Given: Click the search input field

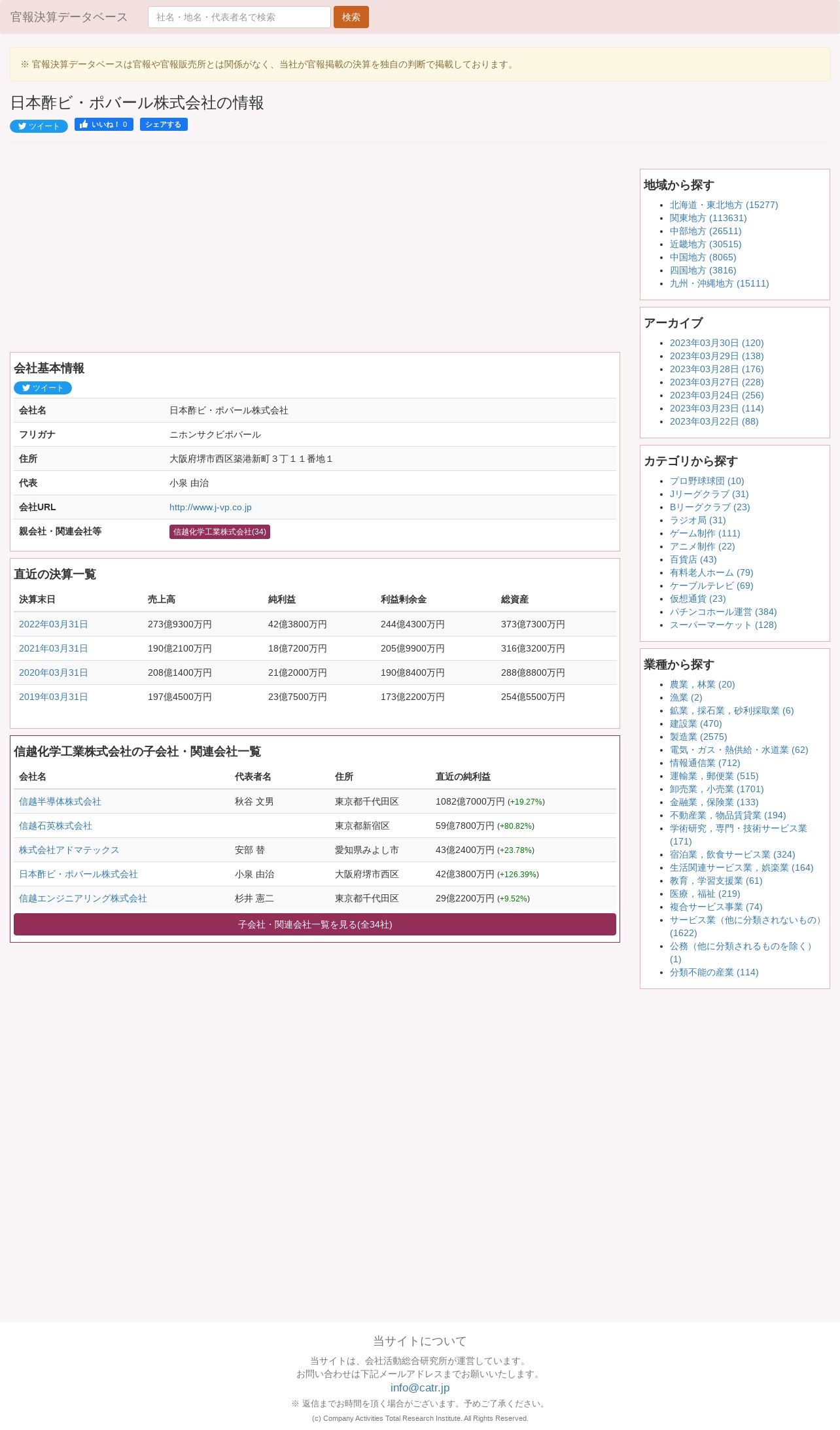Looking at the screenshot, I should coord(239,17).
